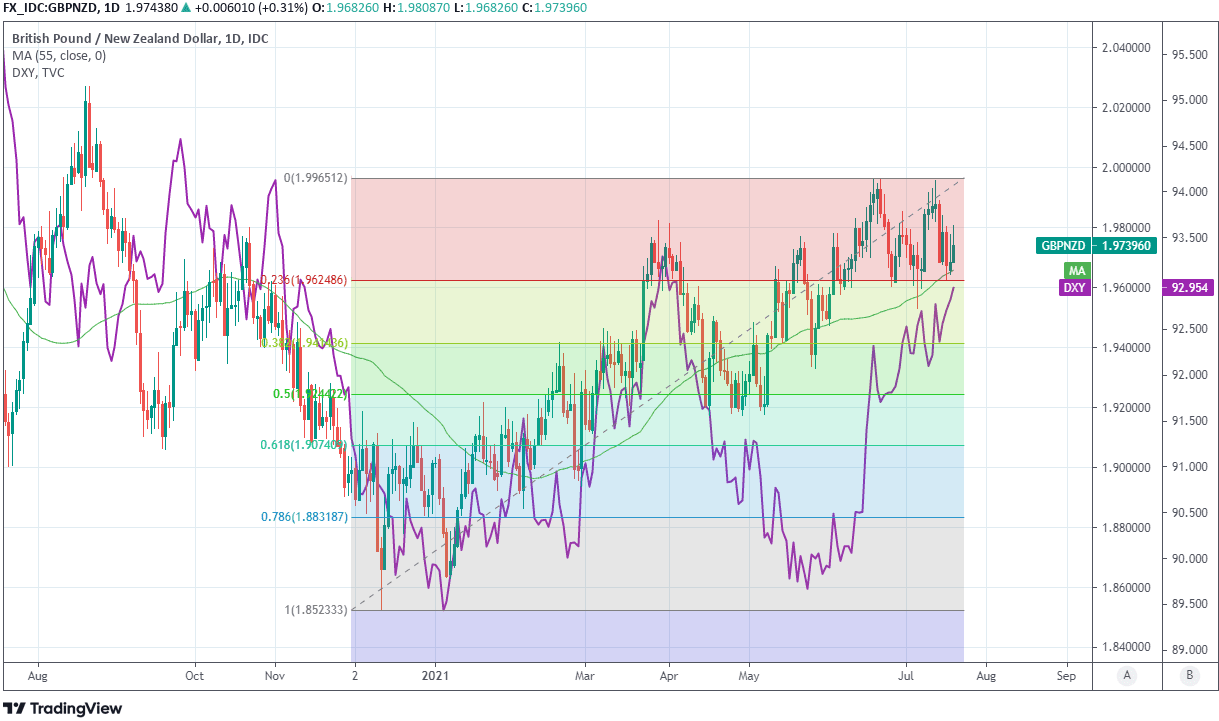This screenshot has height=721, width=1219.
Task: Select the MA (55, close, 0) indicator legend
Action: click(59, 55)
